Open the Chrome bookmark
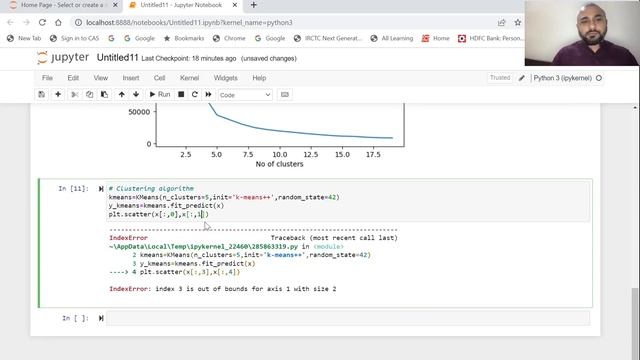 (229, 38)
